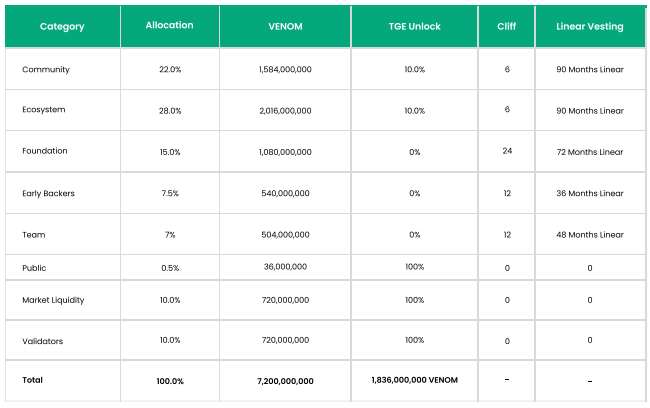Select the Team category cell
650x408 pixels.
tap(33, 235)
